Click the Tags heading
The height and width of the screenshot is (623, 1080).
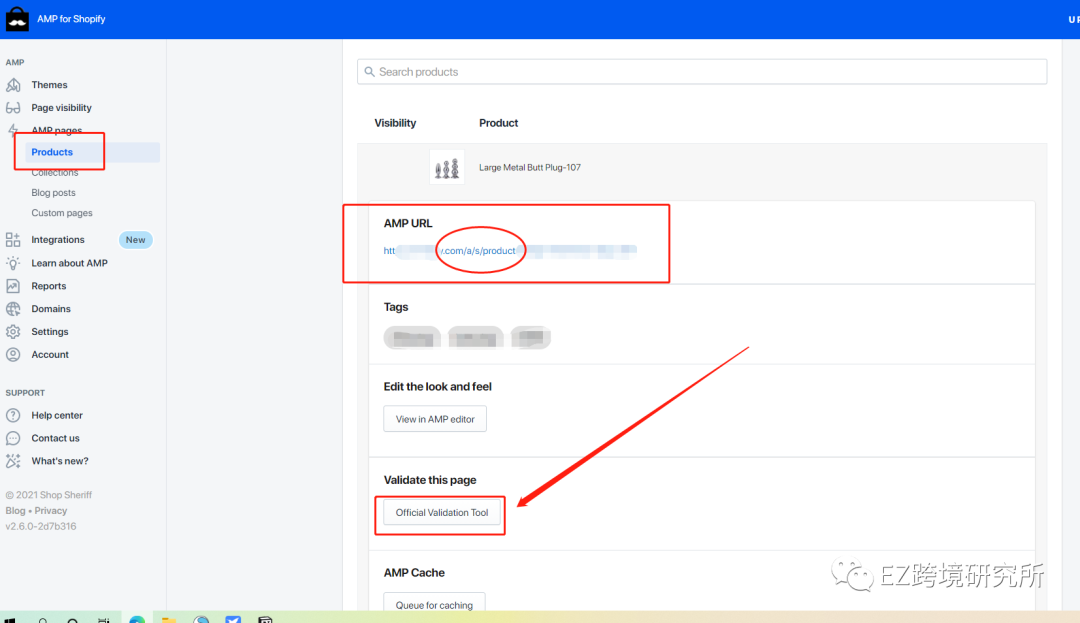click(x=396, y=307)
